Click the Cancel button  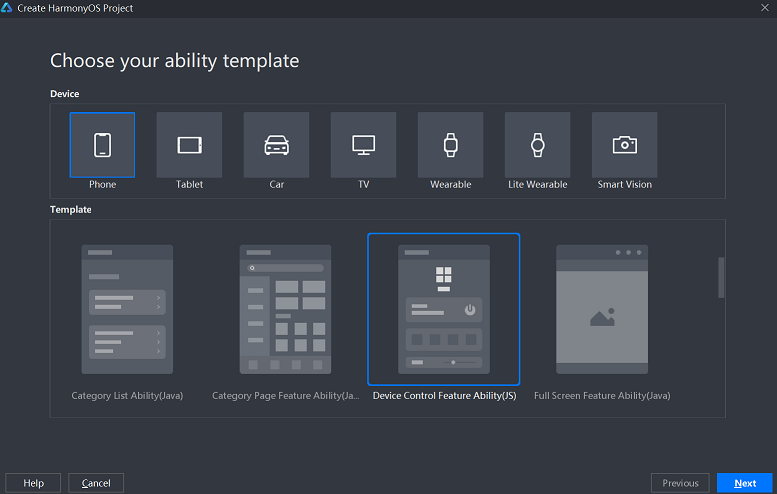[x=96, y=483]
